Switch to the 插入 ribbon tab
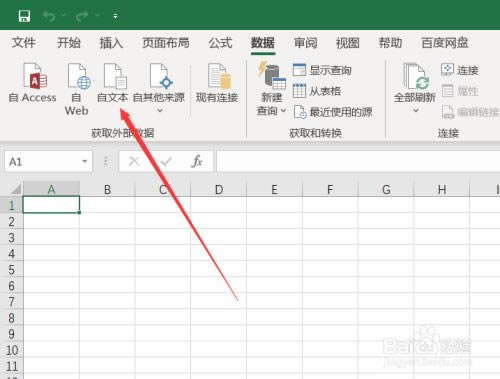Viewport: 500px width, 379px height. (111, 43)
